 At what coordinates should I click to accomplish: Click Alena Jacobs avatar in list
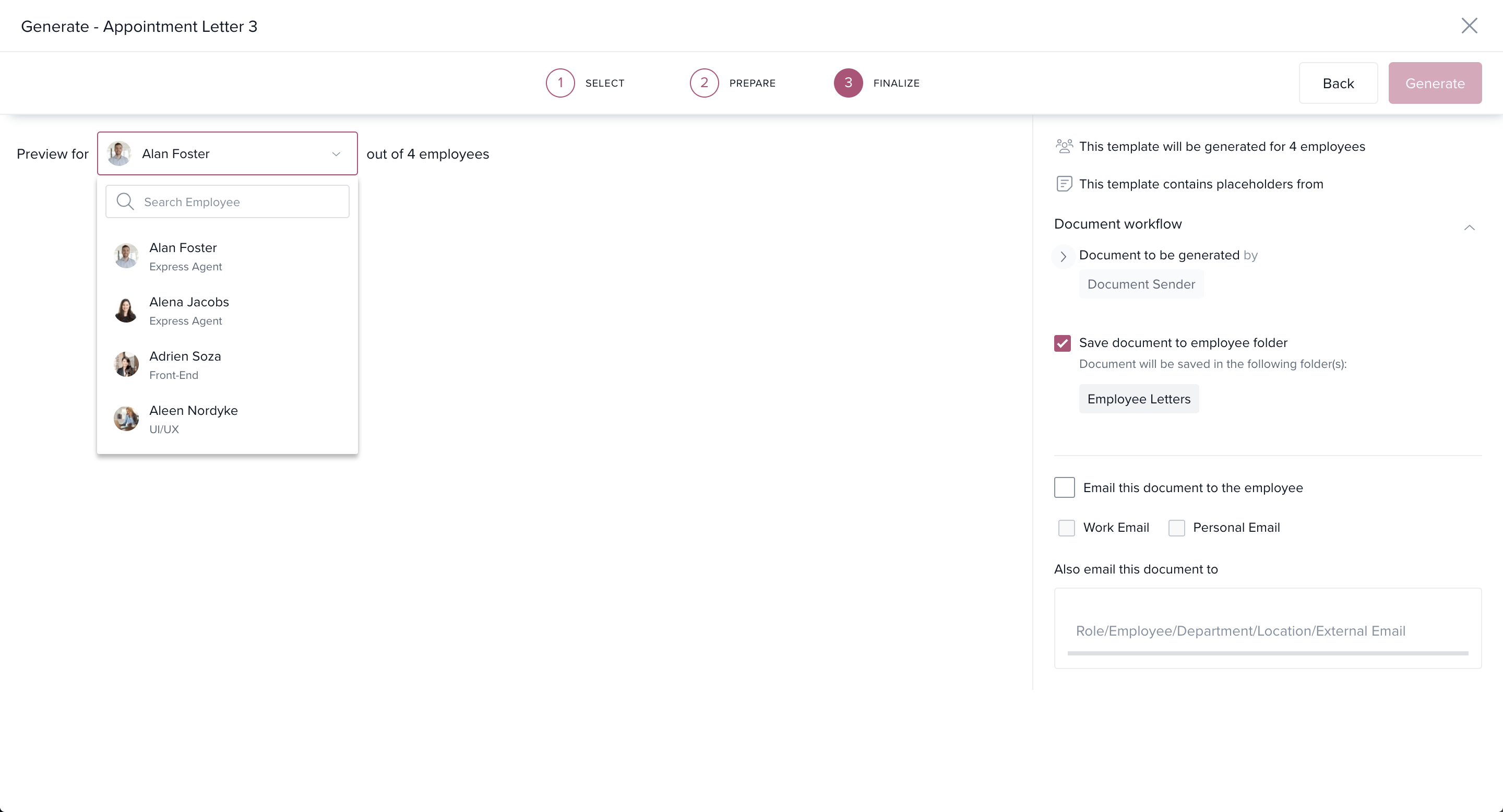126,311
